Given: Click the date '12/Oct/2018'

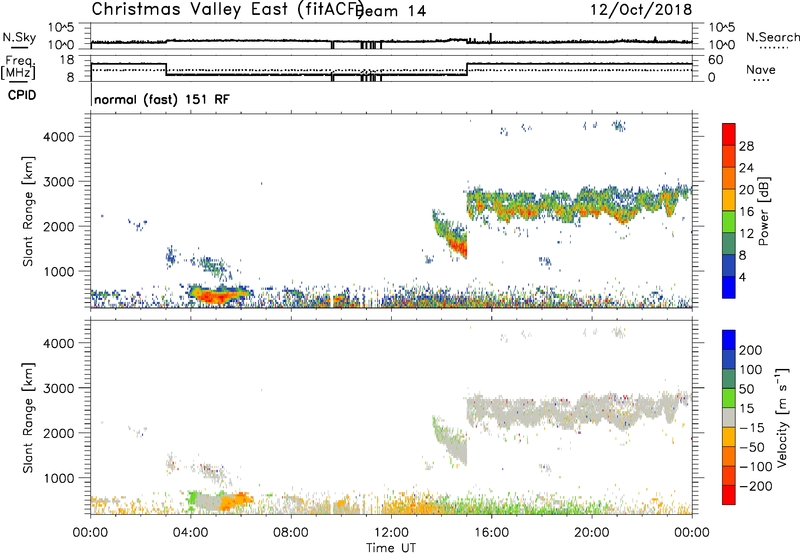Looking at the screenshot, I should 641,10.
